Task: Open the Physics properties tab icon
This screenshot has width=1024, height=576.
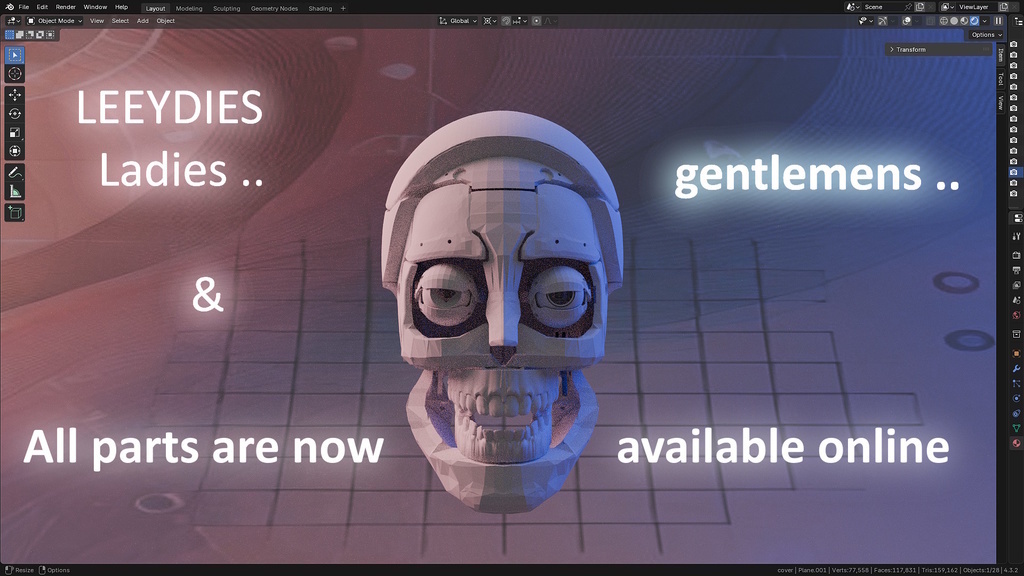Action: pos(1016,398)
